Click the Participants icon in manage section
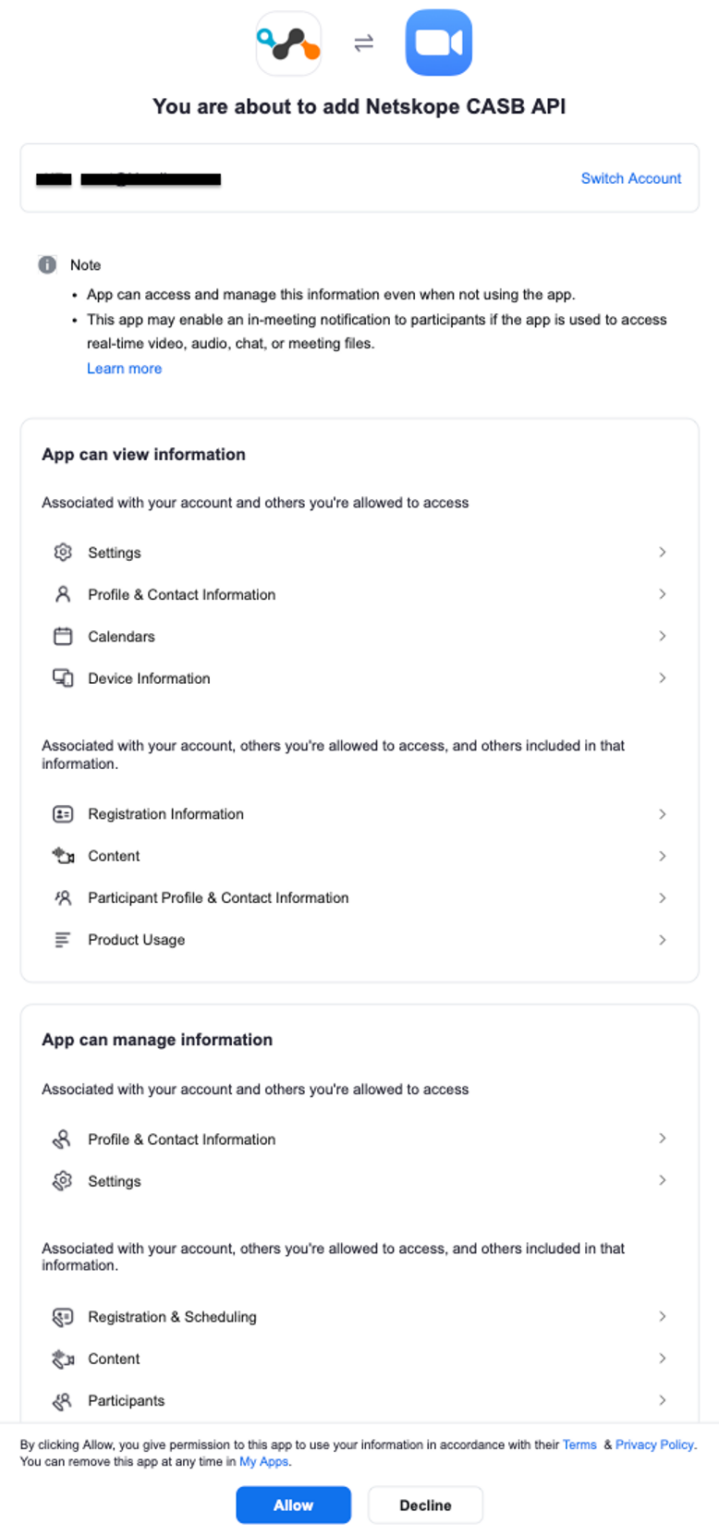This screenshot has width=719, height=1536. (x=62, y=1401)
